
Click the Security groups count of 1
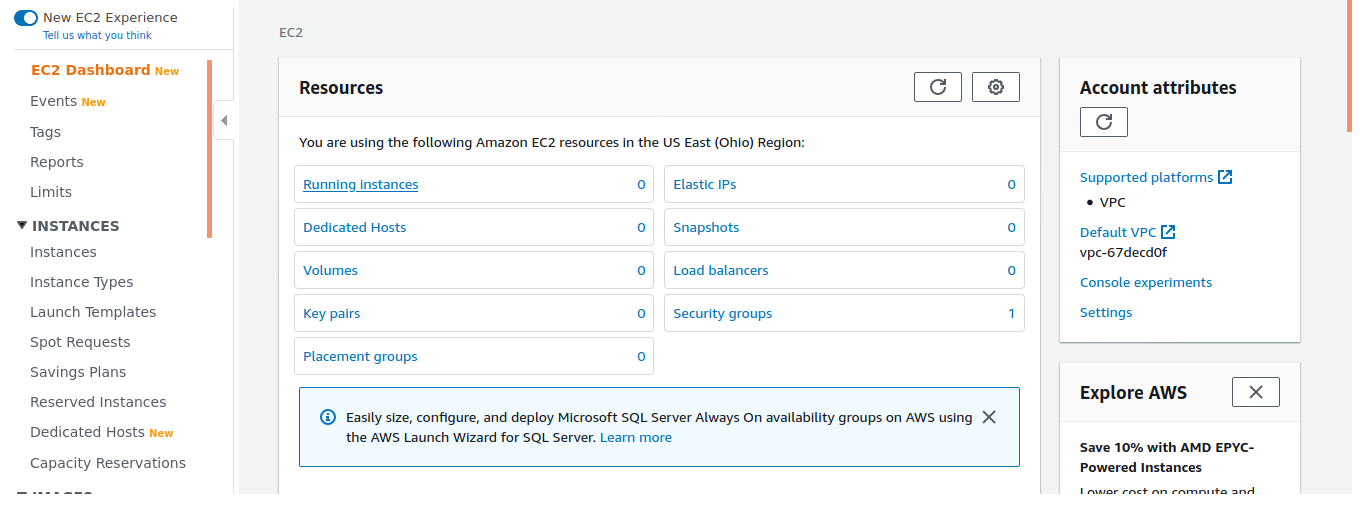pyautogui.click(x=1011, y=313)
